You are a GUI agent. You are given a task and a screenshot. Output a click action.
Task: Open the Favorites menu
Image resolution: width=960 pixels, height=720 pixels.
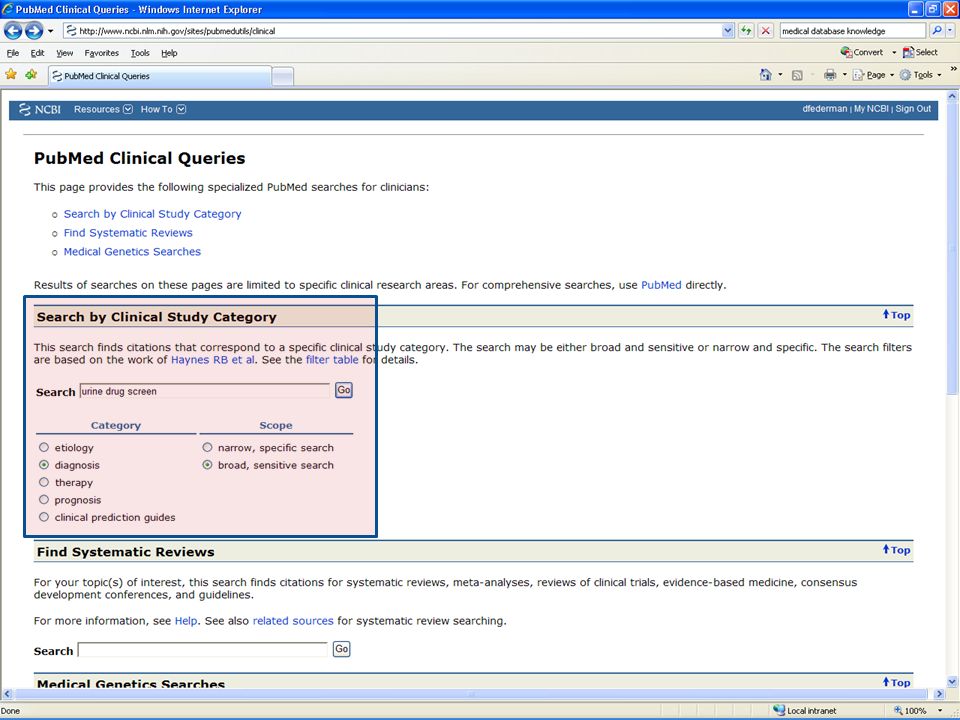point(102,53)
